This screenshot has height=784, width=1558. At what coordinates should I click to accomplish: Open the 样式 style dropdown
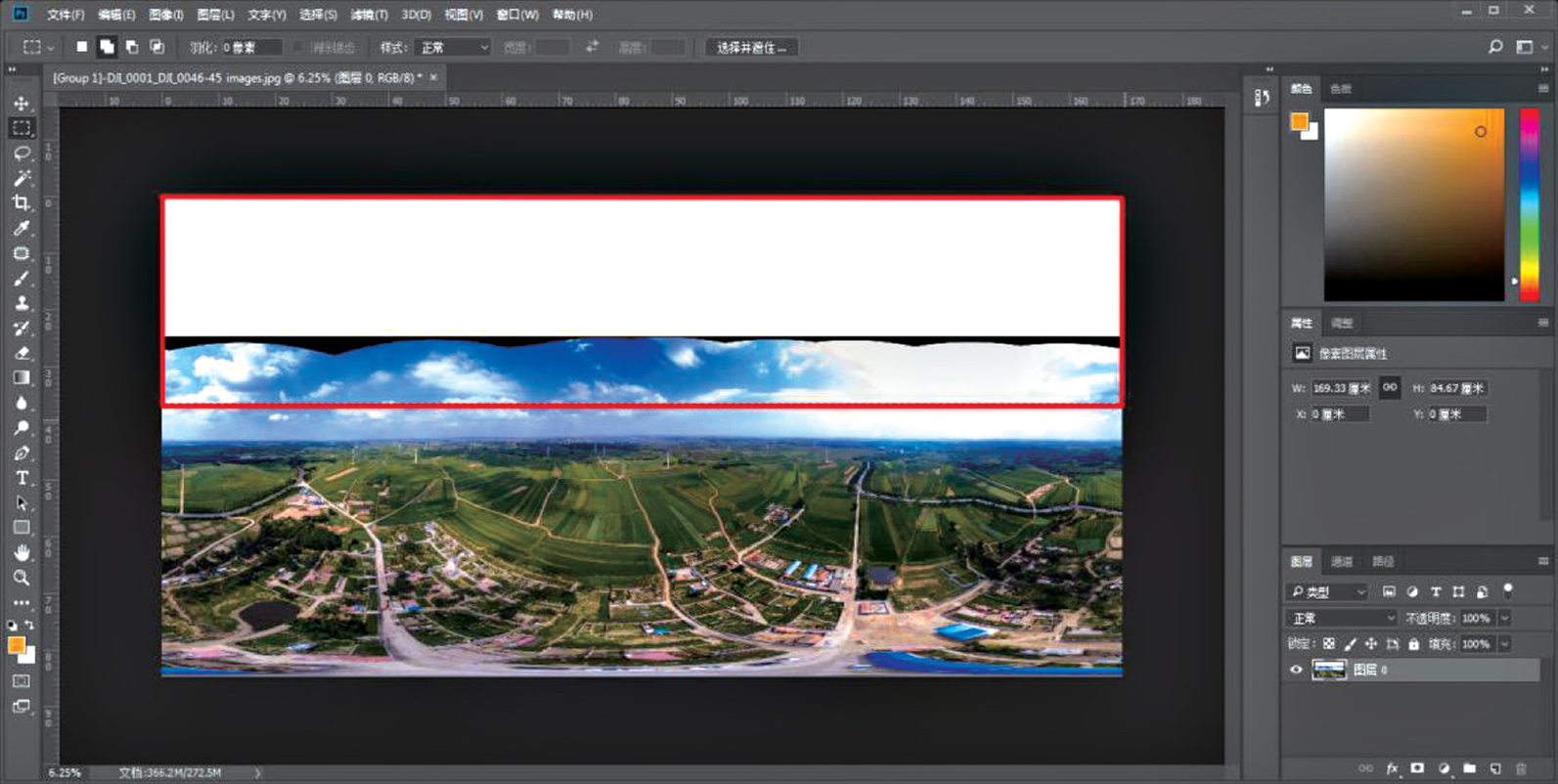pyautogui.click(x=452, y=47)
